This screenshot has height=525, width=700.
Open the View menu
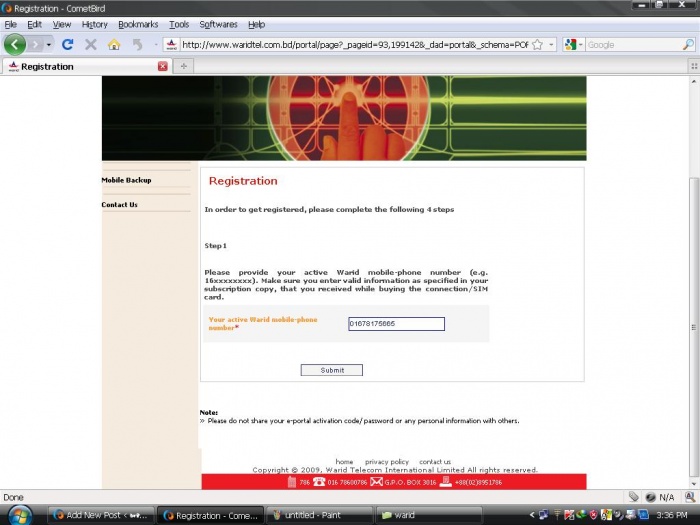pos(62,25)
